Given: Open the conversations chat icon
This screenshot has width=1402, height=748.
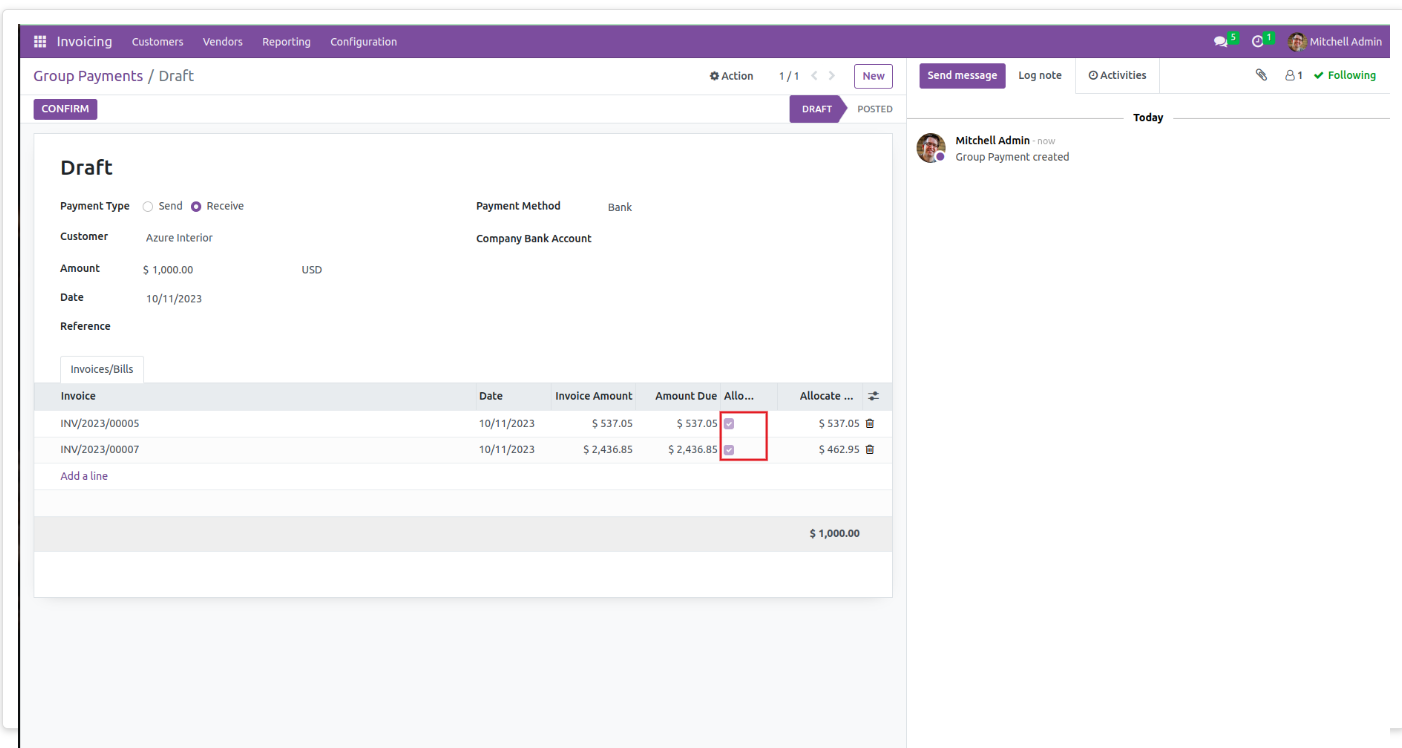Looking at the screenshot, I should 1220,42.
